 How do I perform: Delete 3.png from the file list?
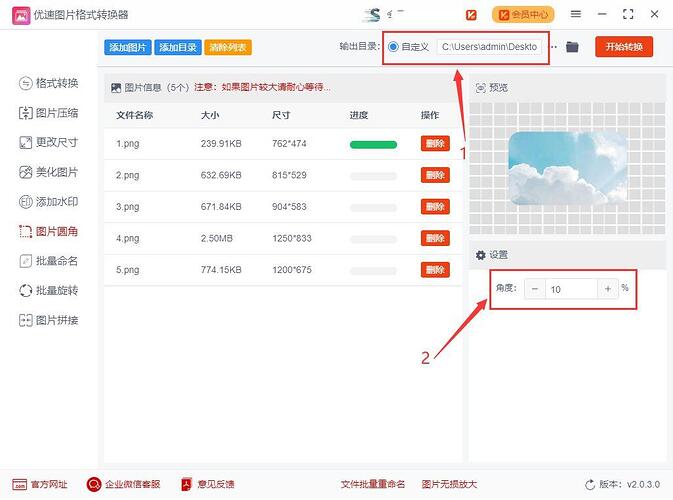435,207
